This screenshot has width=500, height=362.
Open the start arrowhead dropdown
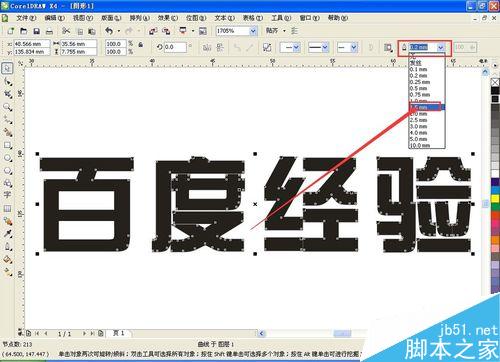point(296,48)
